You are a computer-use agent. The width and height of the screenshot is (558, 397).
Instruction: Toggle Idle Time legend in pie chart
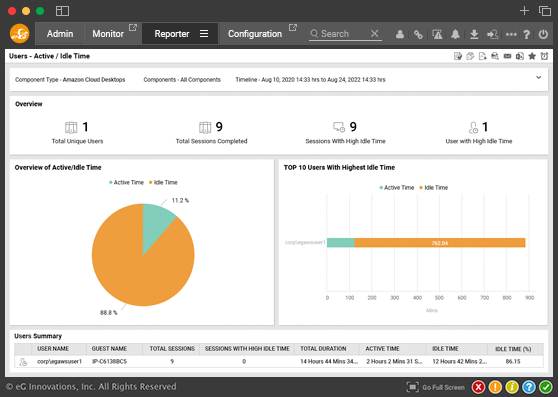(163, 182)
